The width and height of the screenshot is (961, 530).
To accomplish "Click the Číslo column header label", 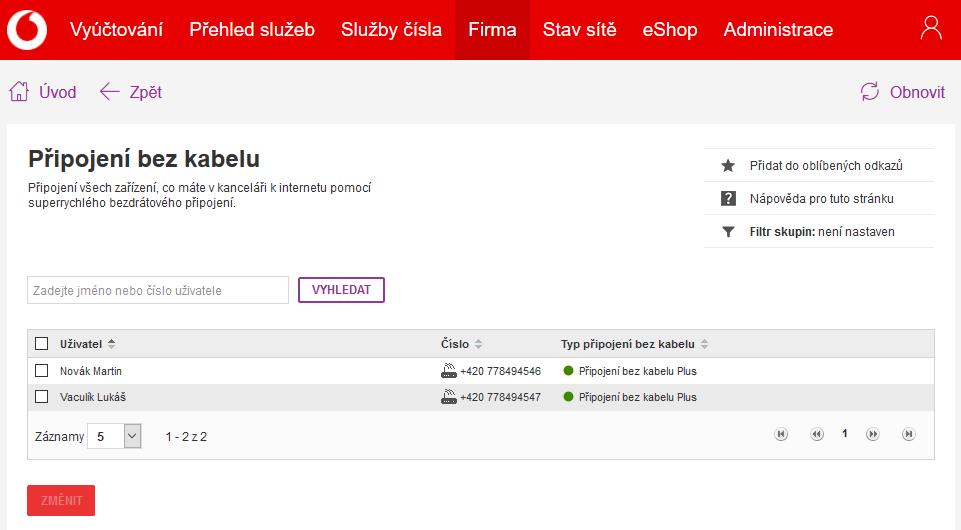I will point(455,344).
